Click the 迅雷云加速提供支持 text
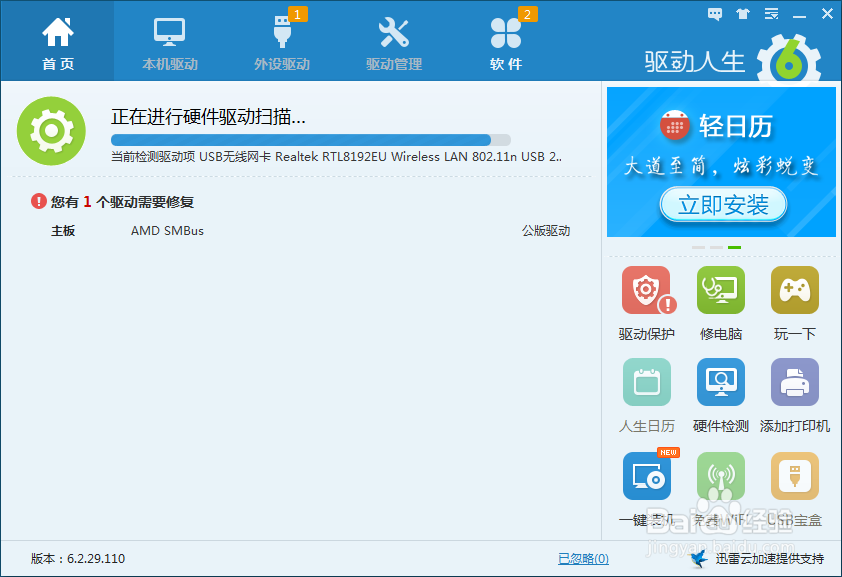The height and width of the screenshot is (577, 842). pyautogui.click(x=770, y=559)
